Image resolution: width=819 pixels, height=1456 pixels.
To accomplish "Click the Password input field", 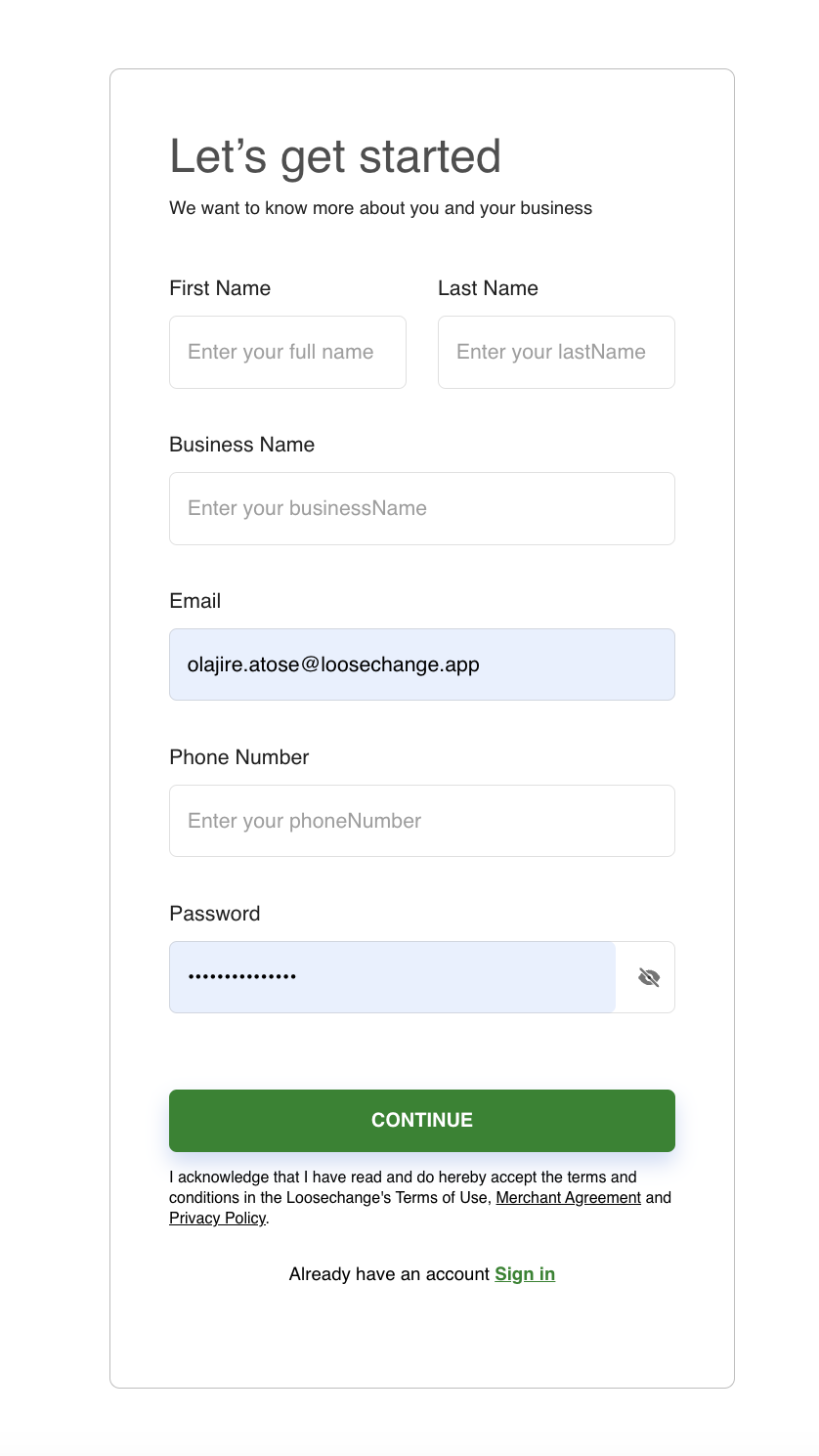I will [x=392, y=977].
